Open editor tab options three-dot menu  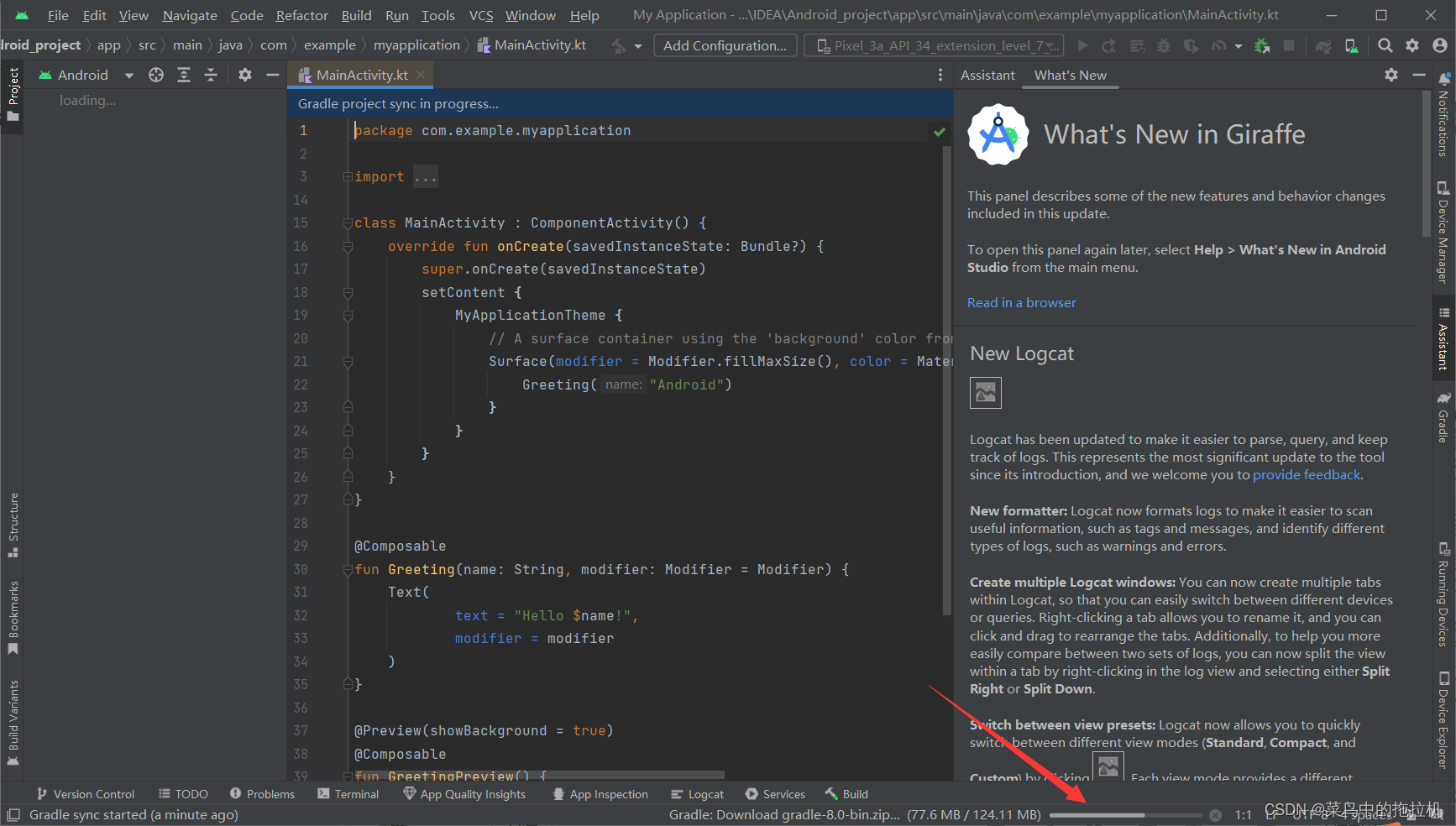point(940,76)
